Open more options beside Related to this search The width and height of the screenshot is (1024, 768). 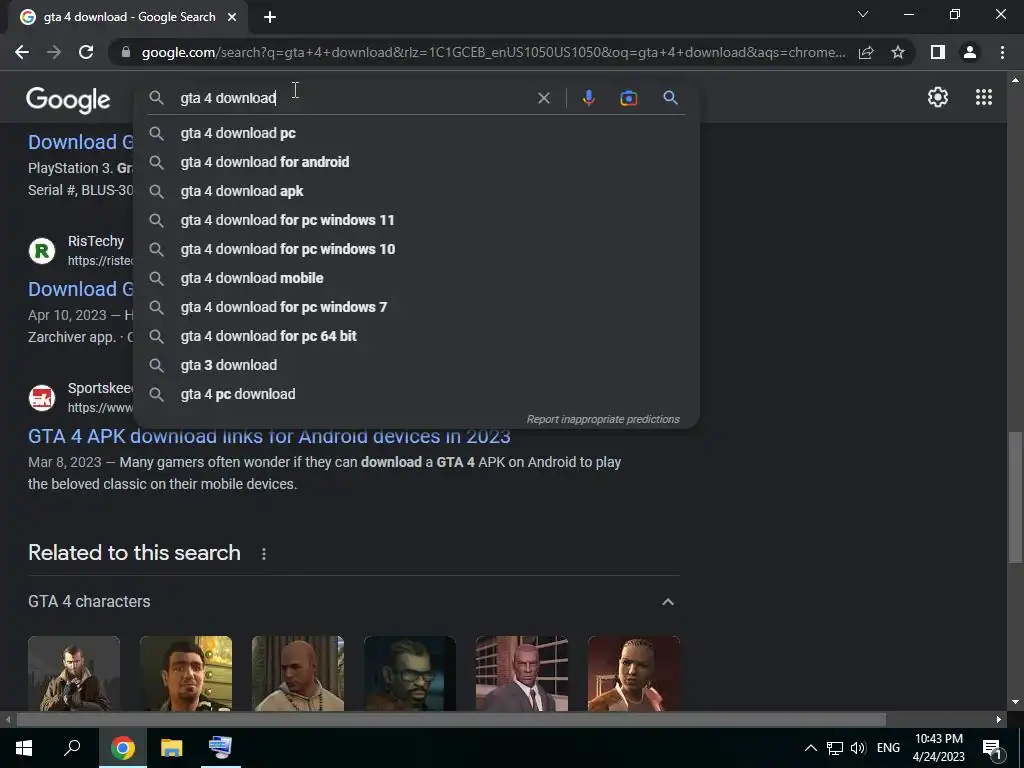pyautogui.click(x=264, y=554)
